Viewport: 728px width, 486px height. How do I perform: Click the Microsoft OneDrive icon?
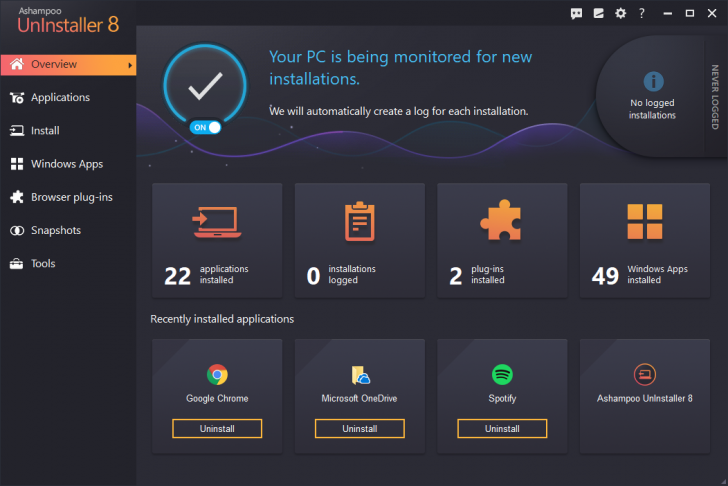click(360, 375)
